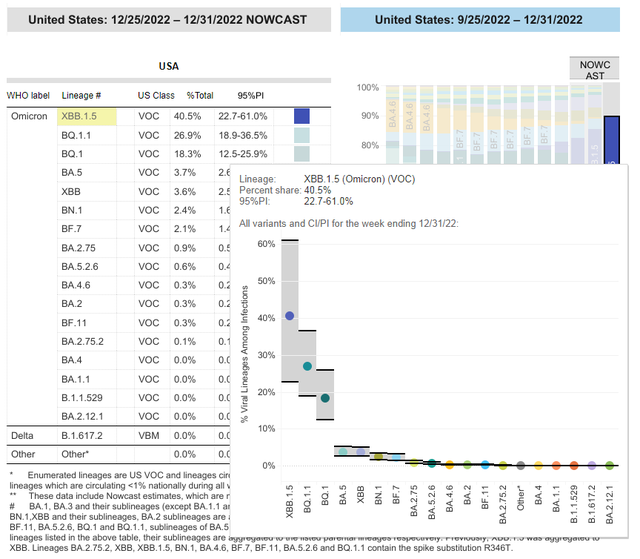Click the WHO label column header
Image resolution: width=640 pixels, height=559 pixels.
[x=28, y=95]
